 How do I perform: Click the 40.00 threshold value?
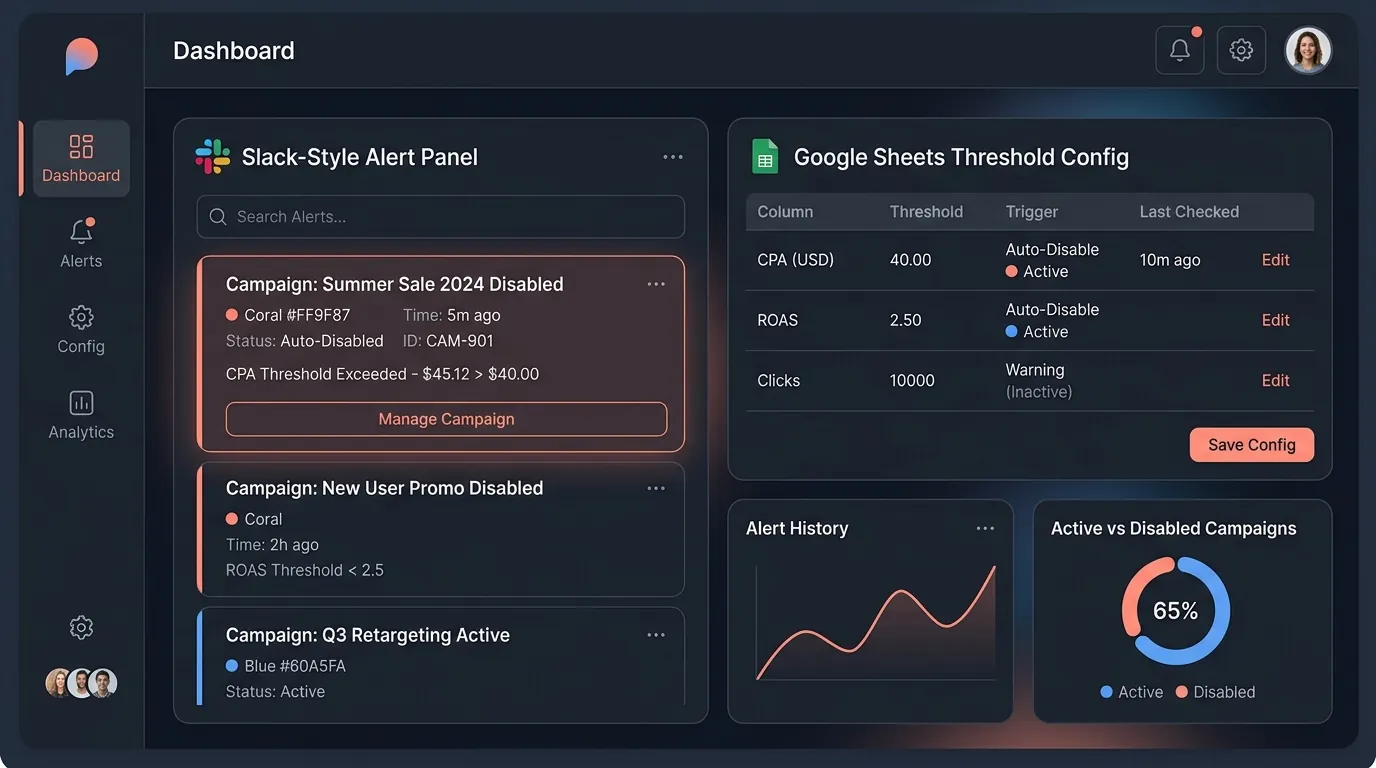[910, 260]
